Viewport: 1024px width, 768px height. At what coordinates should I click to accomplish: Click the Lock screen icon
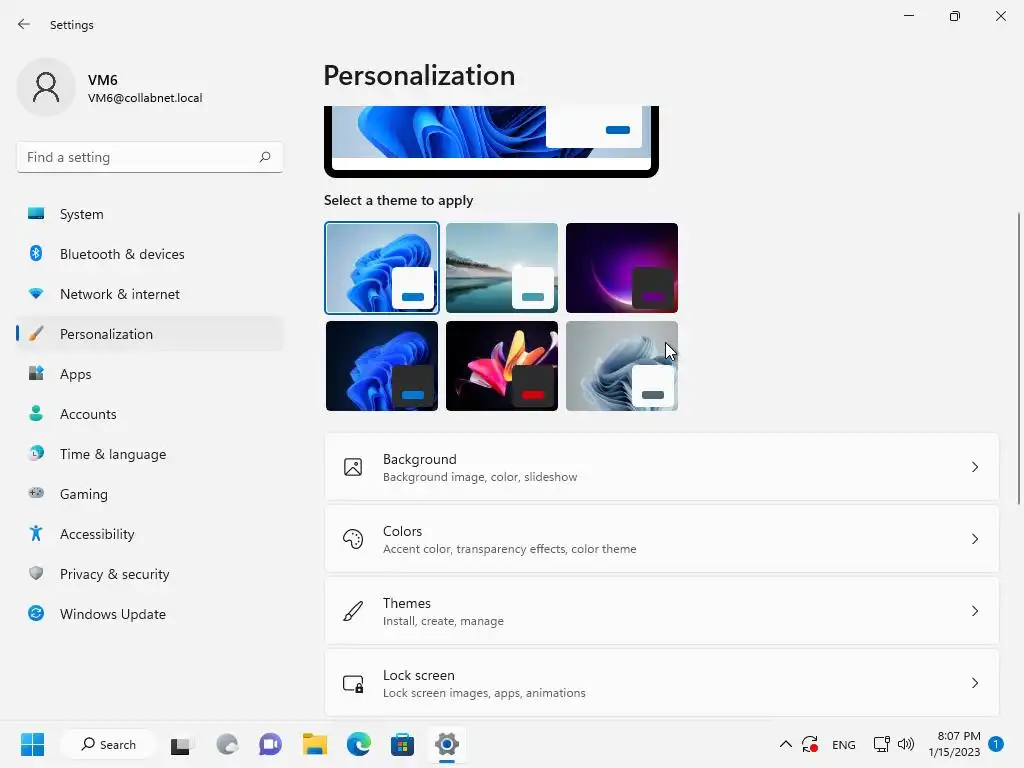(x=353, y=683)
